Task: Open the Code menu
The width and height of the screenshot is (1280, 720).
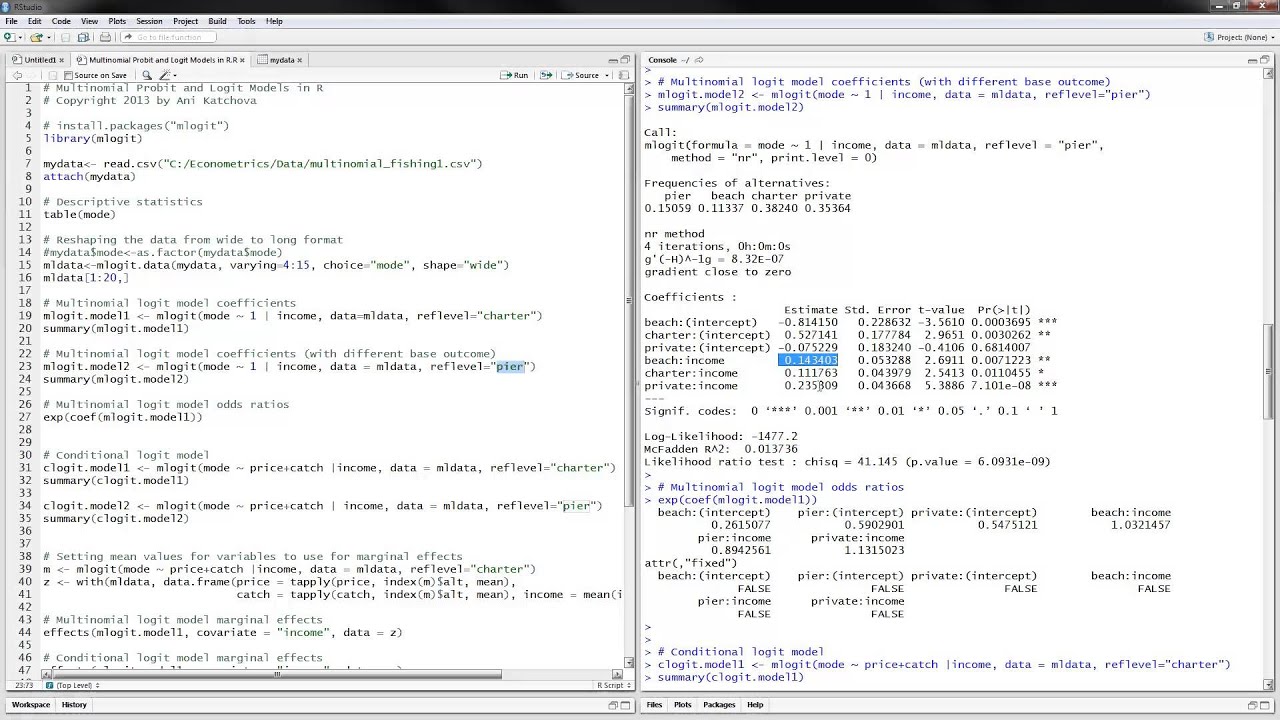Action: [61, 21]
